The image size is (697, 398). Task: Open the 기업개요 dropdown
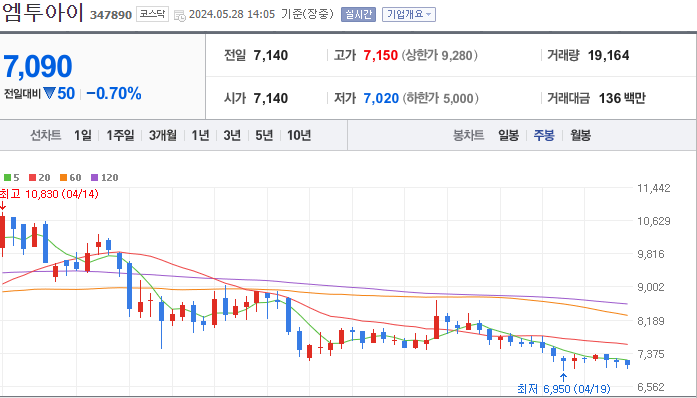(x=409, y=14)
